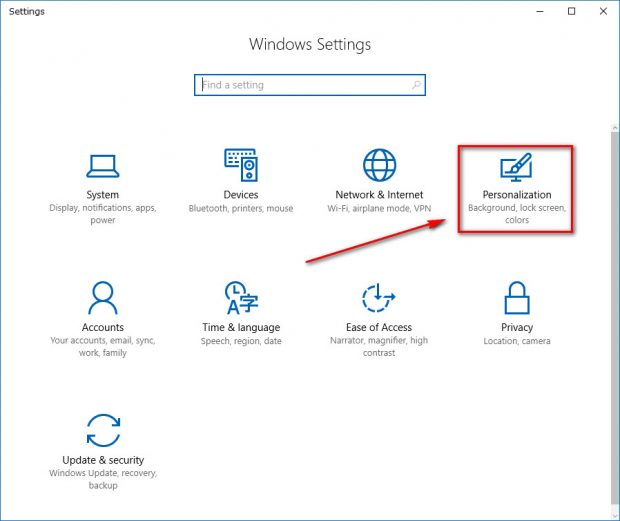
Task: Click 'Speech, region, date' description
Action: [241, 341]
